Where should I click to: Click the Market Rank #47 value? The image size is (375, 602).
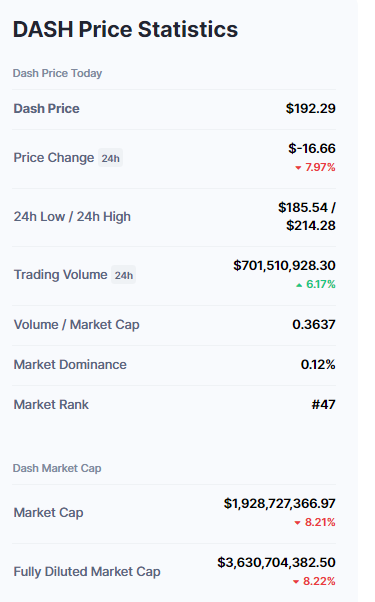click(x=324, y=405)
